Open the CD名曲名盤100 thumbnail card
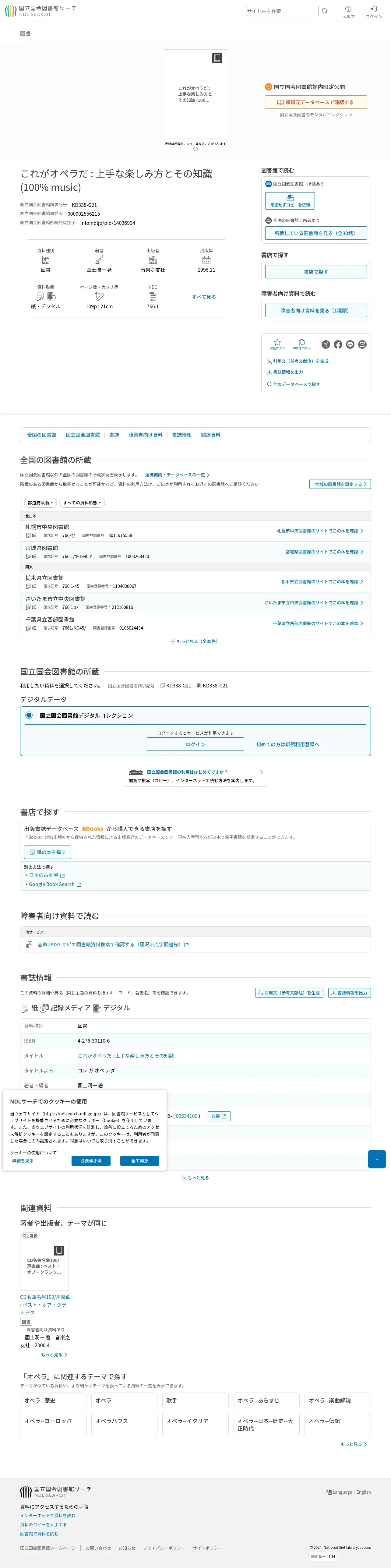 44,1266
